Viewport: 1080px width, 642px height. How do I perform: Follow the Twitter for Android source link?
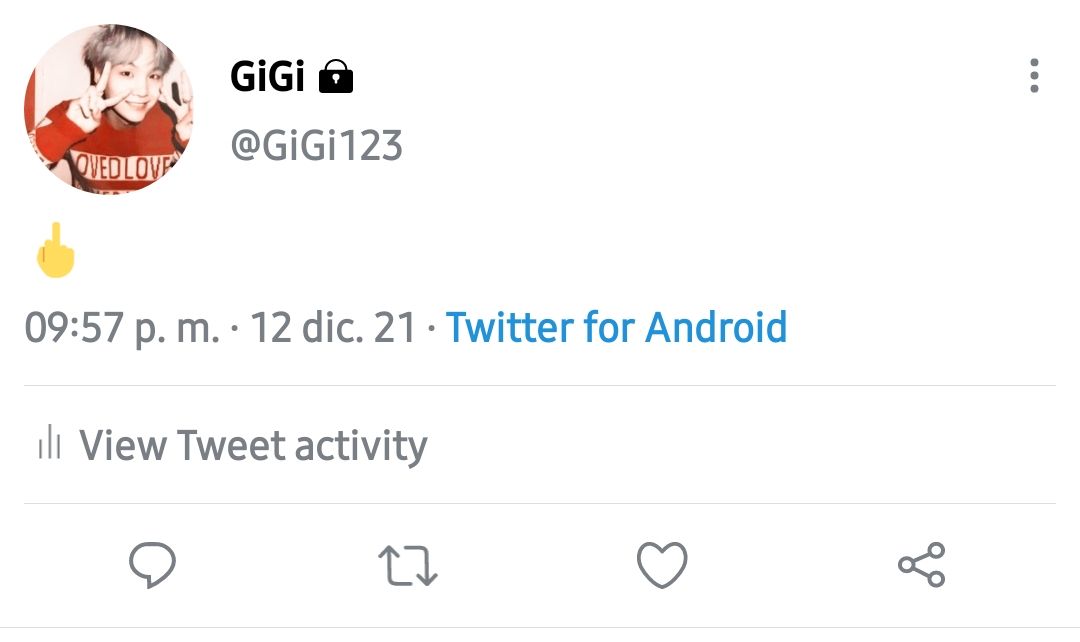[616, 327]
